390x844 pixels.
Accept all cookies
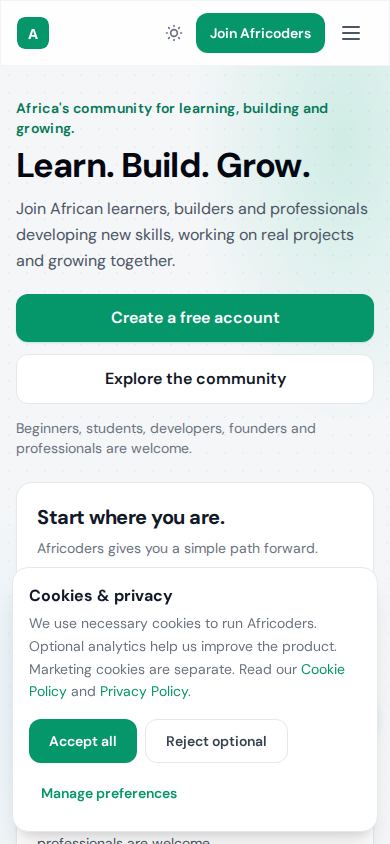pos(83,741)
